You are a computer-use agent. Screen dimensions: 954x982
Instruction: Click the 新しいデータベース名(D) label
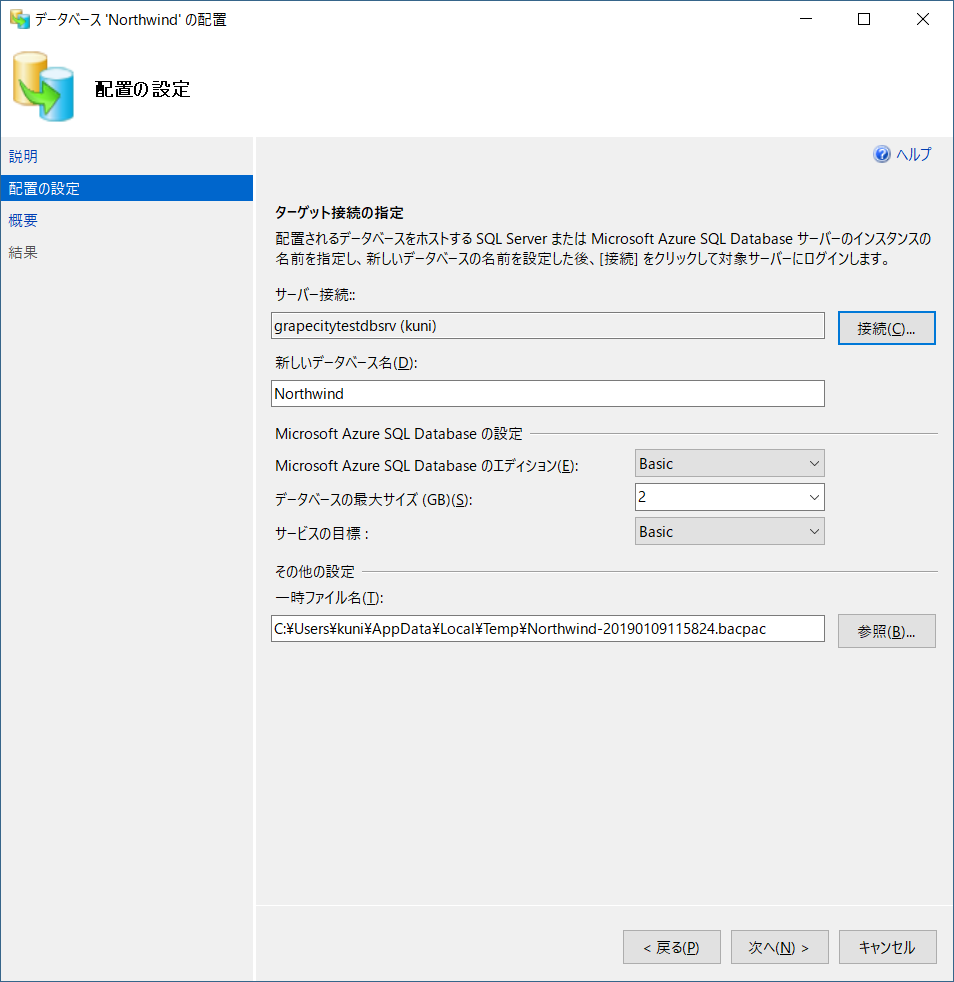[x=346, y=363]
